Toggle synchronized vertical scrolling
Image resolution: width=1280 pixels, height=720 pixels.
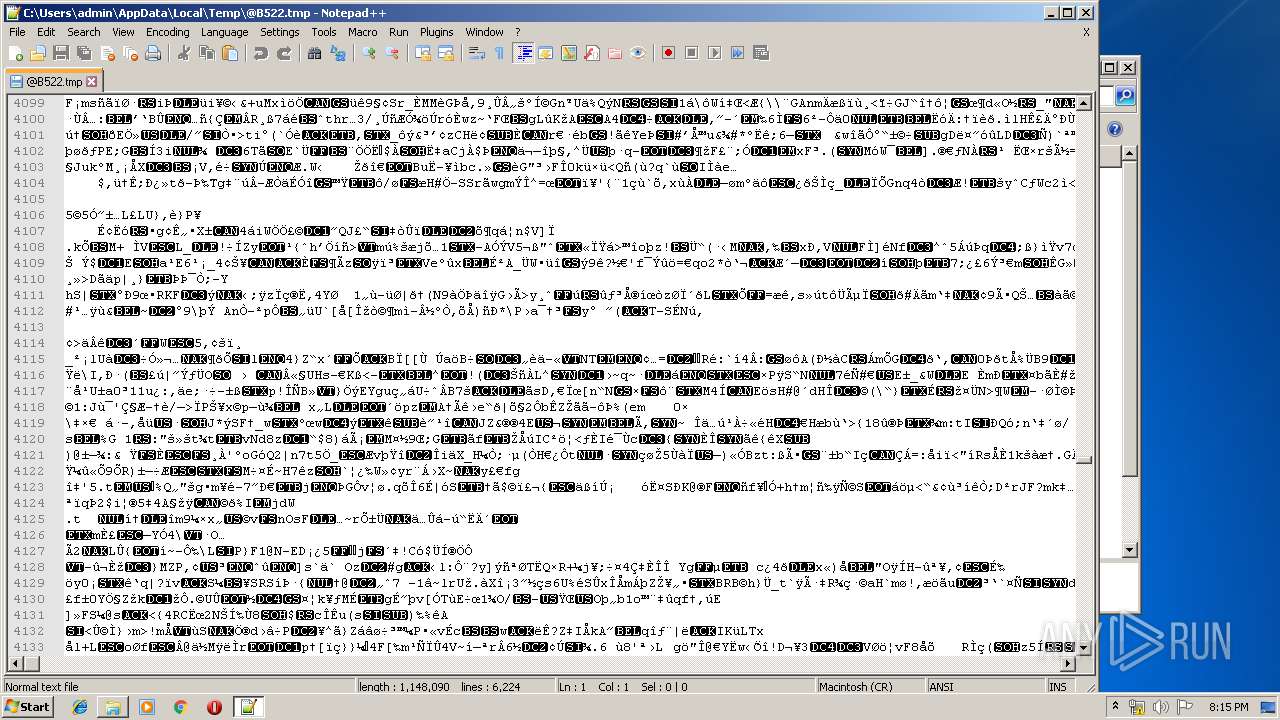click(423, 53)
